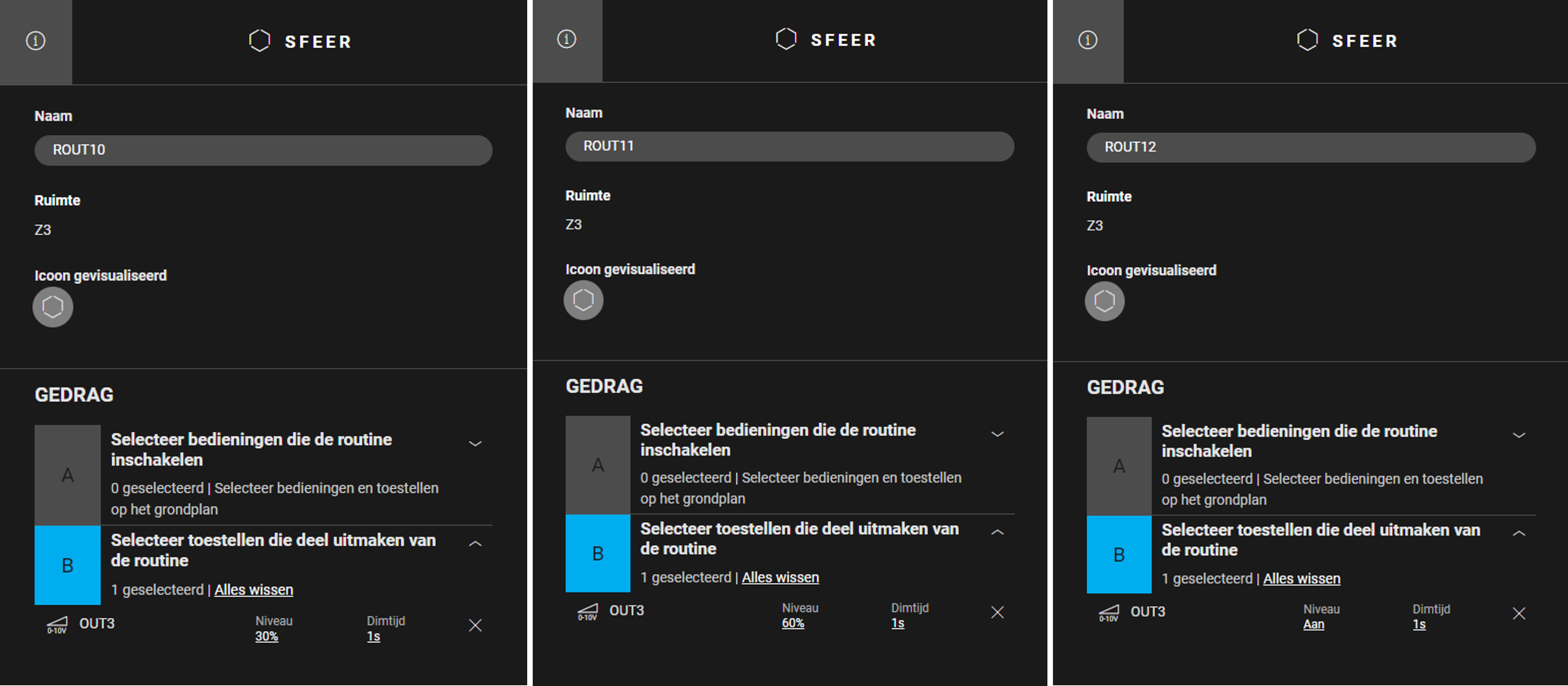Select the grey A block in ROUT11
The image size is (1568, 686).
coord(598,466)
